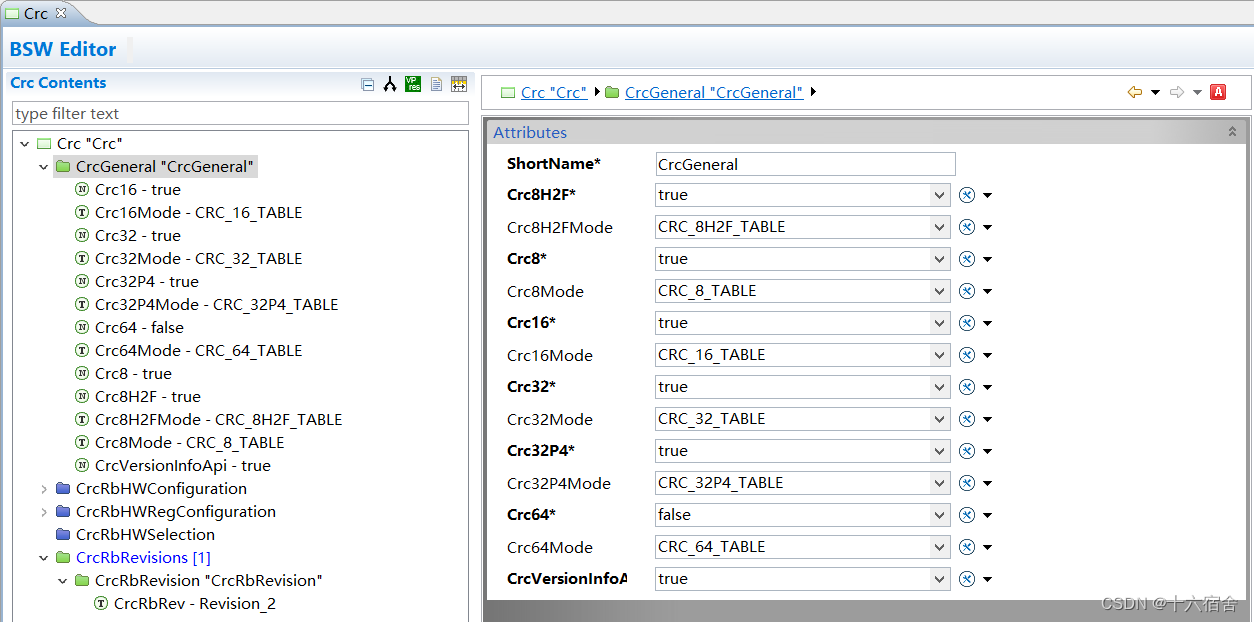This screenshot has height=622, width=1254.
Task: Click the document page icon in Crc Contents toolbar
Action: [x=436, y=84]
